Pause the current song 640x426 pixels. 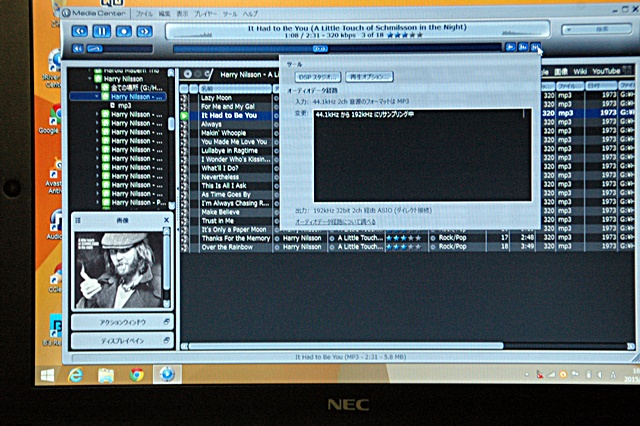(x=102, y=31)
